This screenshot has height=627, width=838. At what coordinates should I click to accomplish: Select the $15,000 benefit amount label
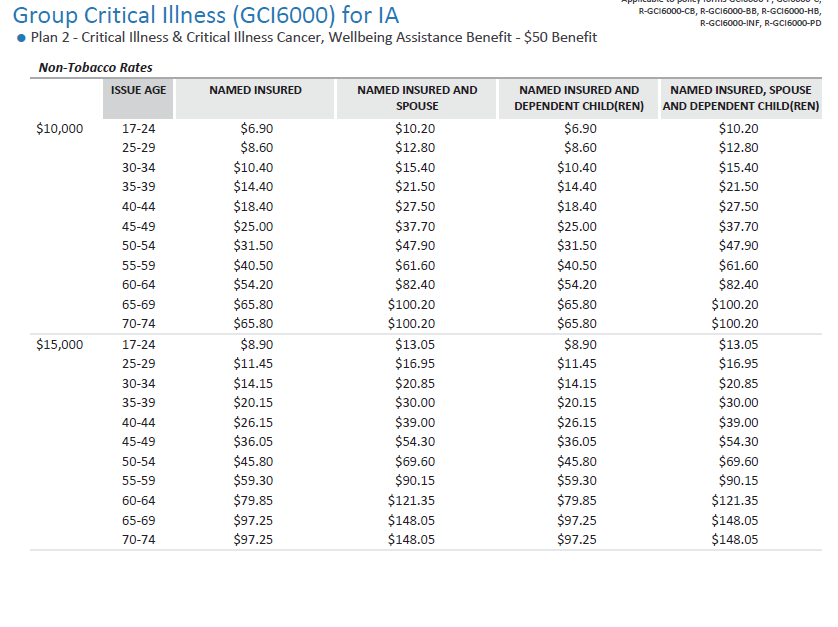(59, 344)
